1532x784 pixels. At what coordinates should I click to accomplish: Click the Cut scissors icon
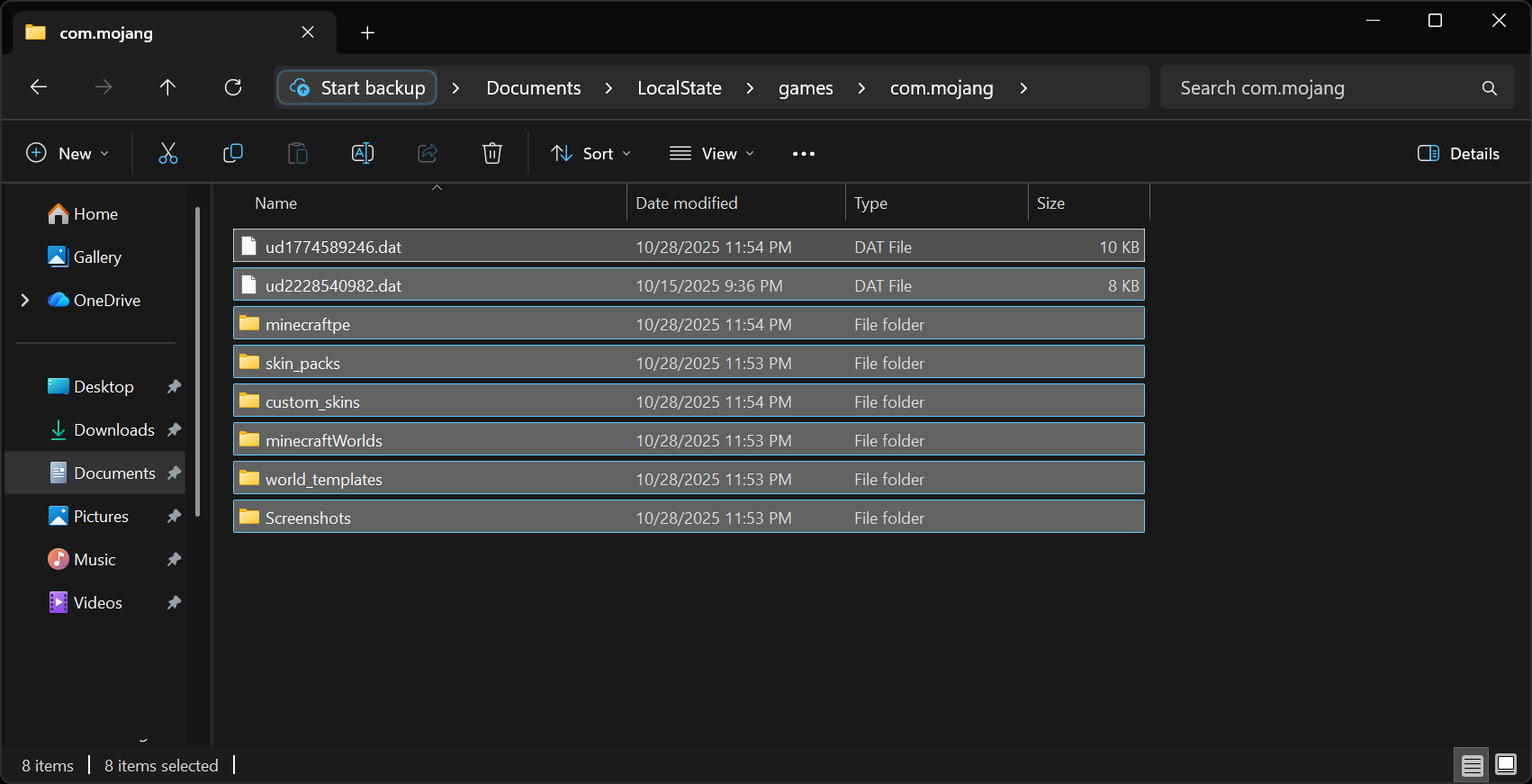[x=168, y=153]
